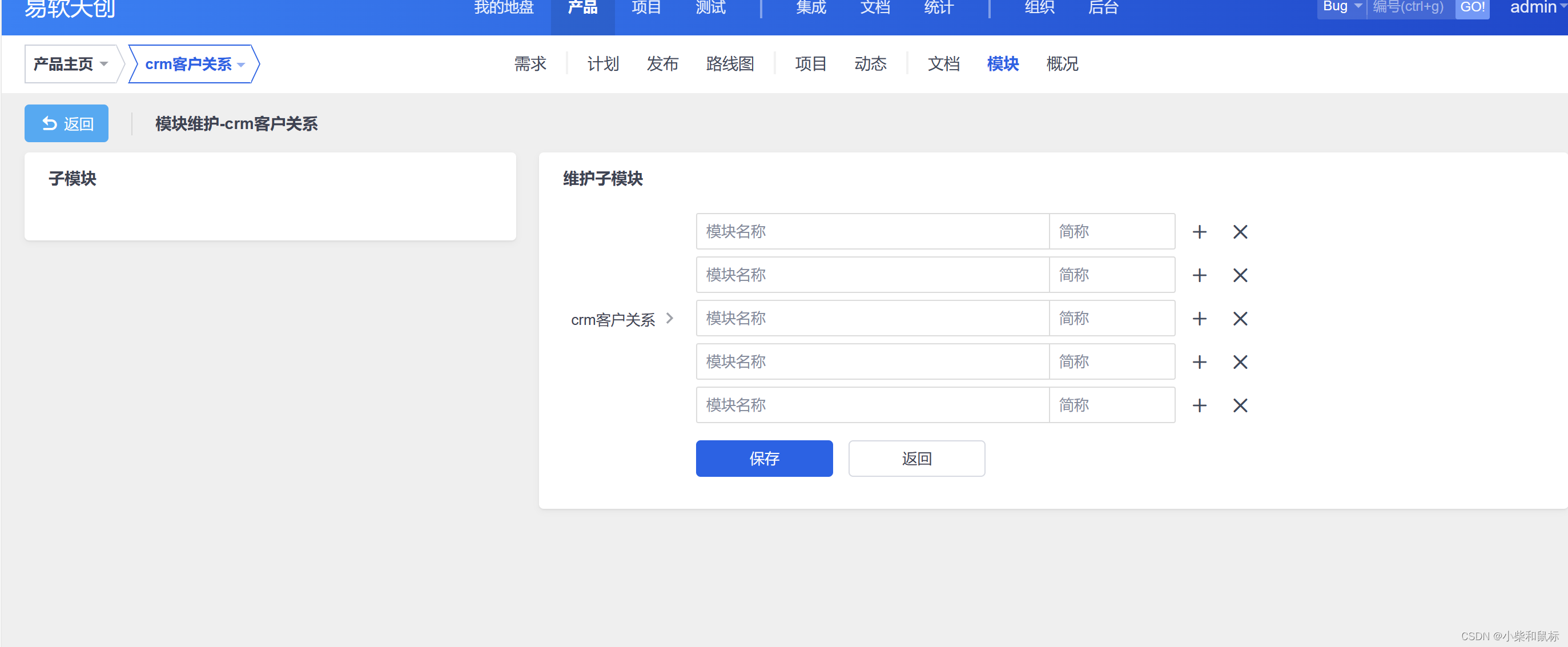
Task: Expand the crm客户关系 product dropdown
Action: (194, 64)
